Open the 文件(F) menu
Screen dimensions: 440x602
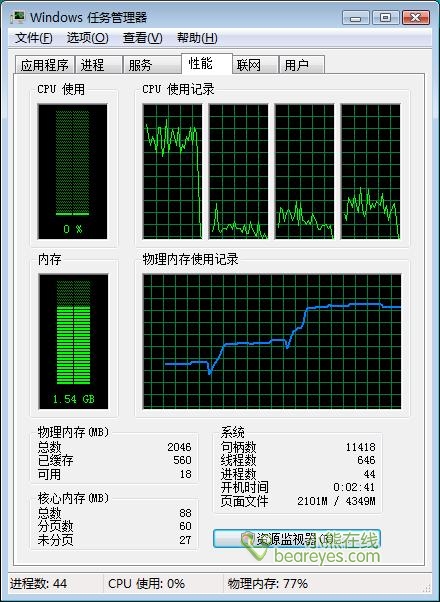[x=34, y=38]
